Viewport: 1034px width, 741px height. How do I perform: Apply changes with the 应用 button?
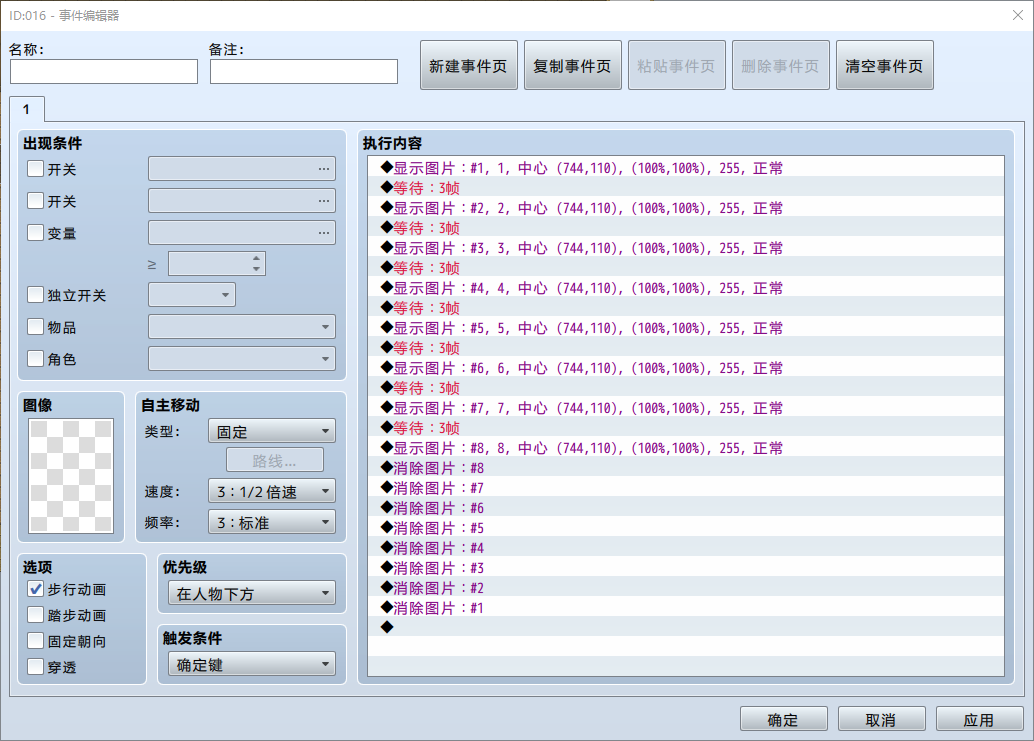[979, 719]
